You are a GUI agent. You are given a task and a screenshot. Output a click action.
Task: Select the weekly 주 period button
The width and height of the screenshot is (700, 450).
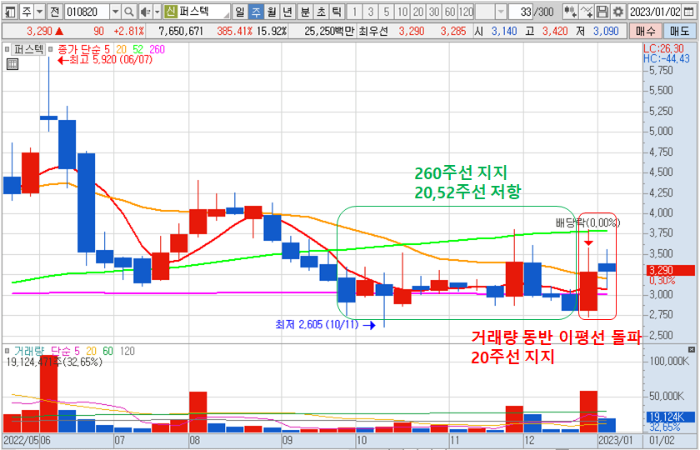(256, 11)
